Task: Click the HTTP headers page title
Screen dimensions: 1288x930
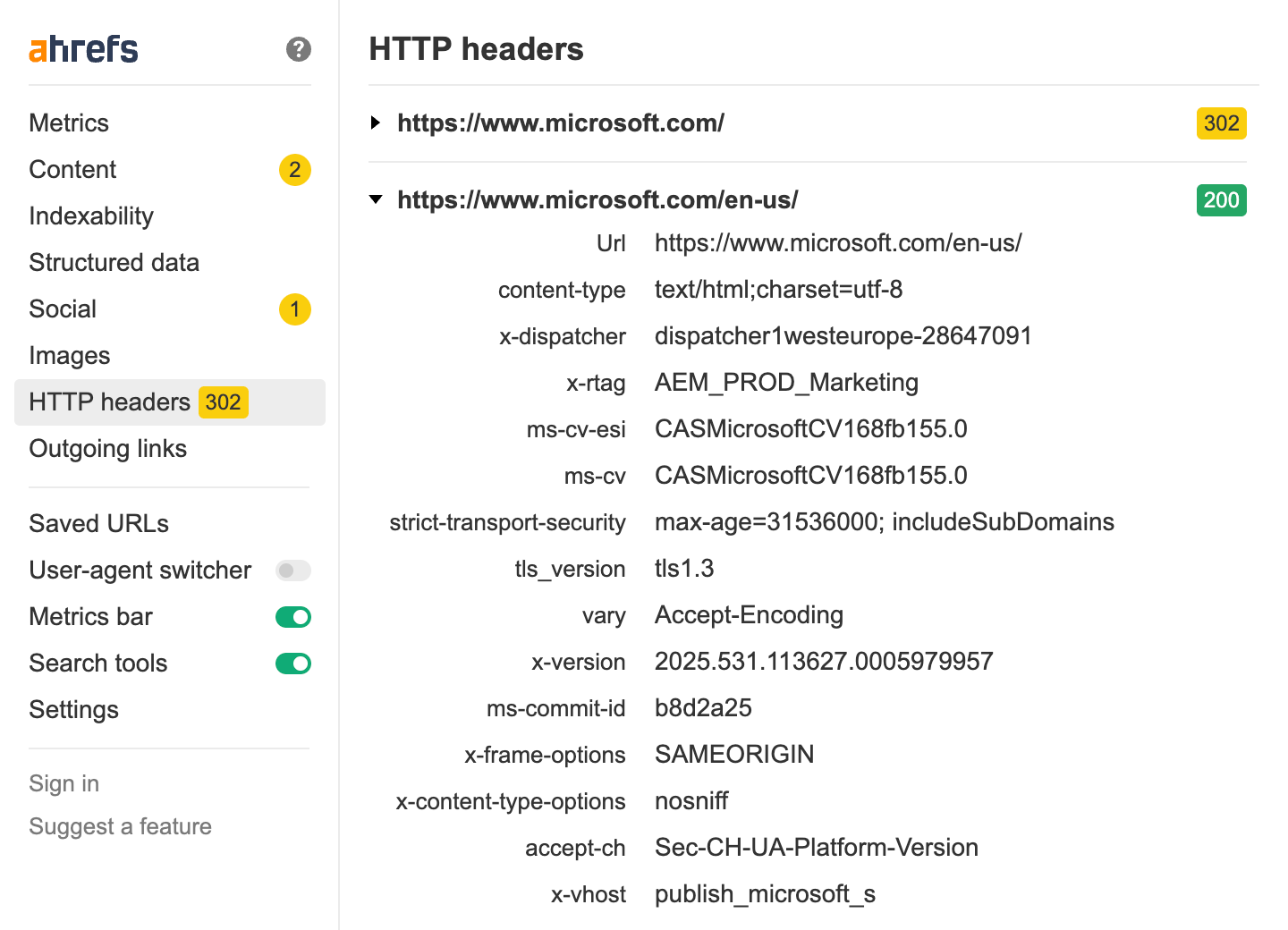Action: (476, 49)
